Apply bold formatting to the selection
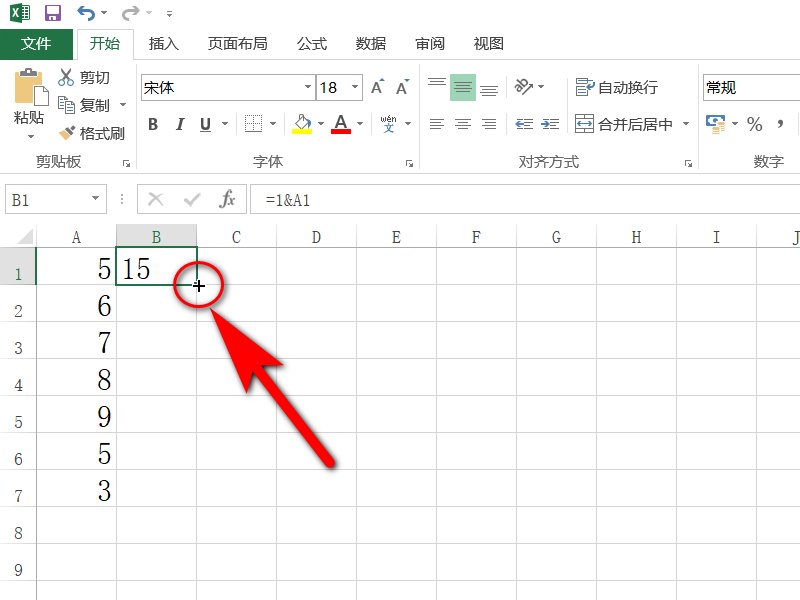The width and height of the screenshot is (800, 600). 153,123
